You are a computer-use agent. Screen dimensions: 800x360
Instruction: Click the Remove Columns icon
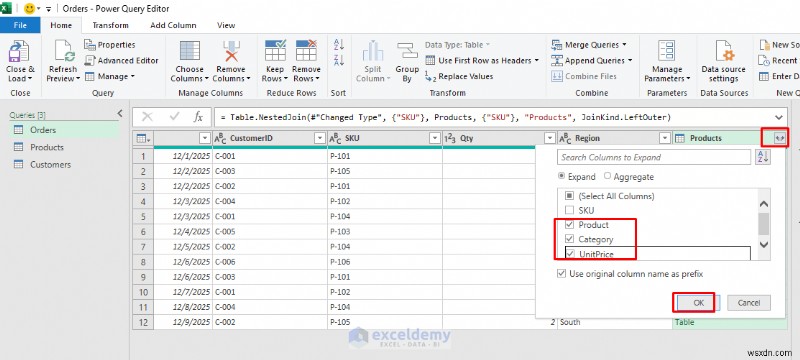(x=231, y=52)
